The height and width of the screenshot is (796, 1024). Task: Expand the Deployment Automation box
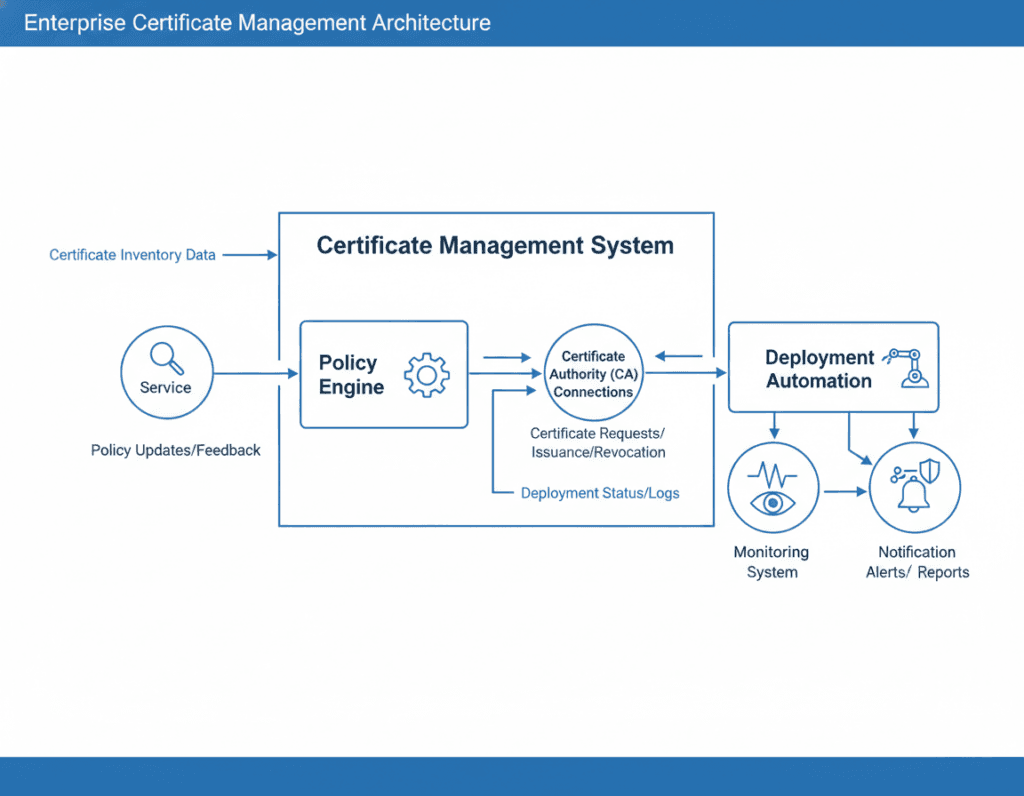pyautogui.click(x=833, y=367)
